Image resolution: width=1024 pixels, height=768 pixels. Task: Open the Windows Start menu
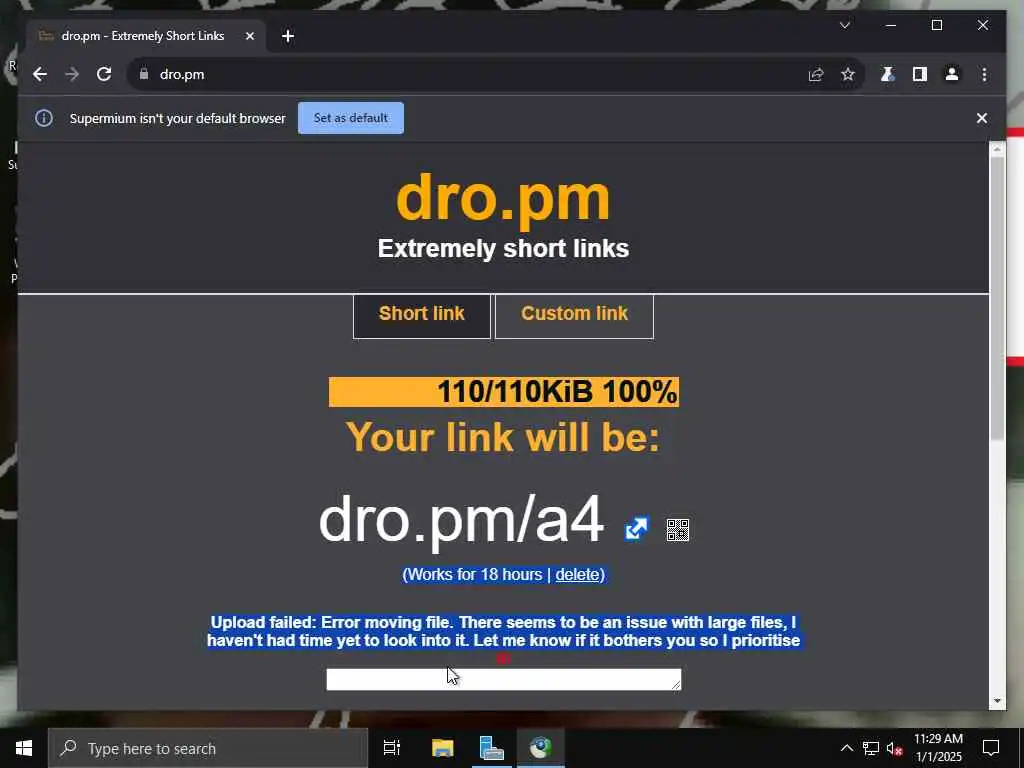[x=24, y=748]
